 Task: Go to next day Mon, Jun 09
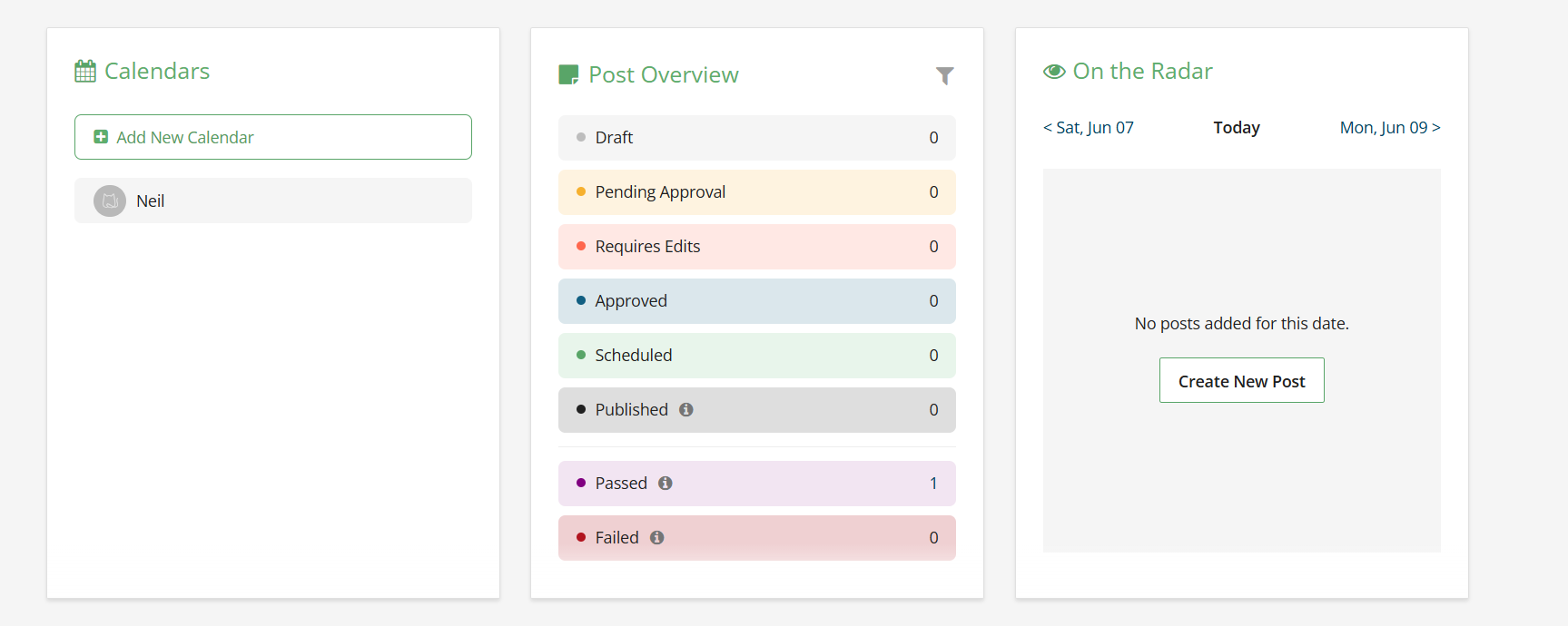pyautogui.click(x=1389, y=128)
